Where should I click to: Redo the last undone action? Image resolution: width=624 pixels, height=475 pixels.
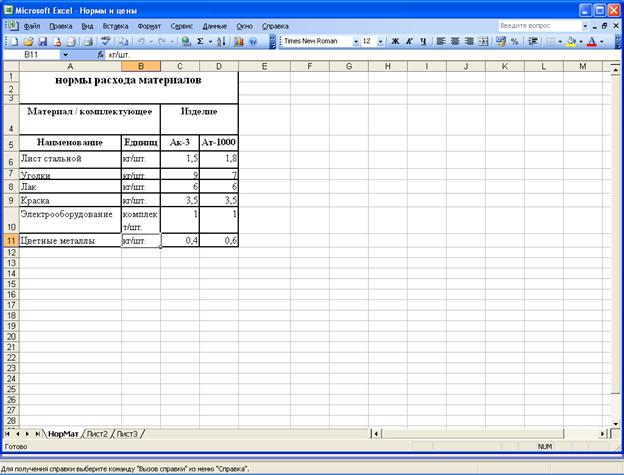coord(162,41)
